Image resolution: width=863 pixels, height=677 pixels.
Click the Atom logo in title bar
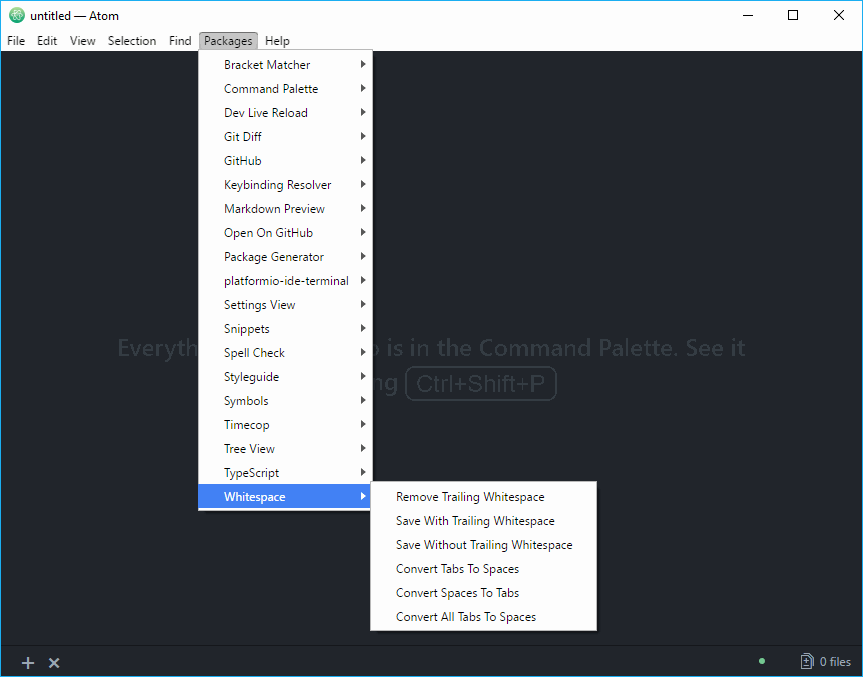pyautogui.click(x=16, y=15)
